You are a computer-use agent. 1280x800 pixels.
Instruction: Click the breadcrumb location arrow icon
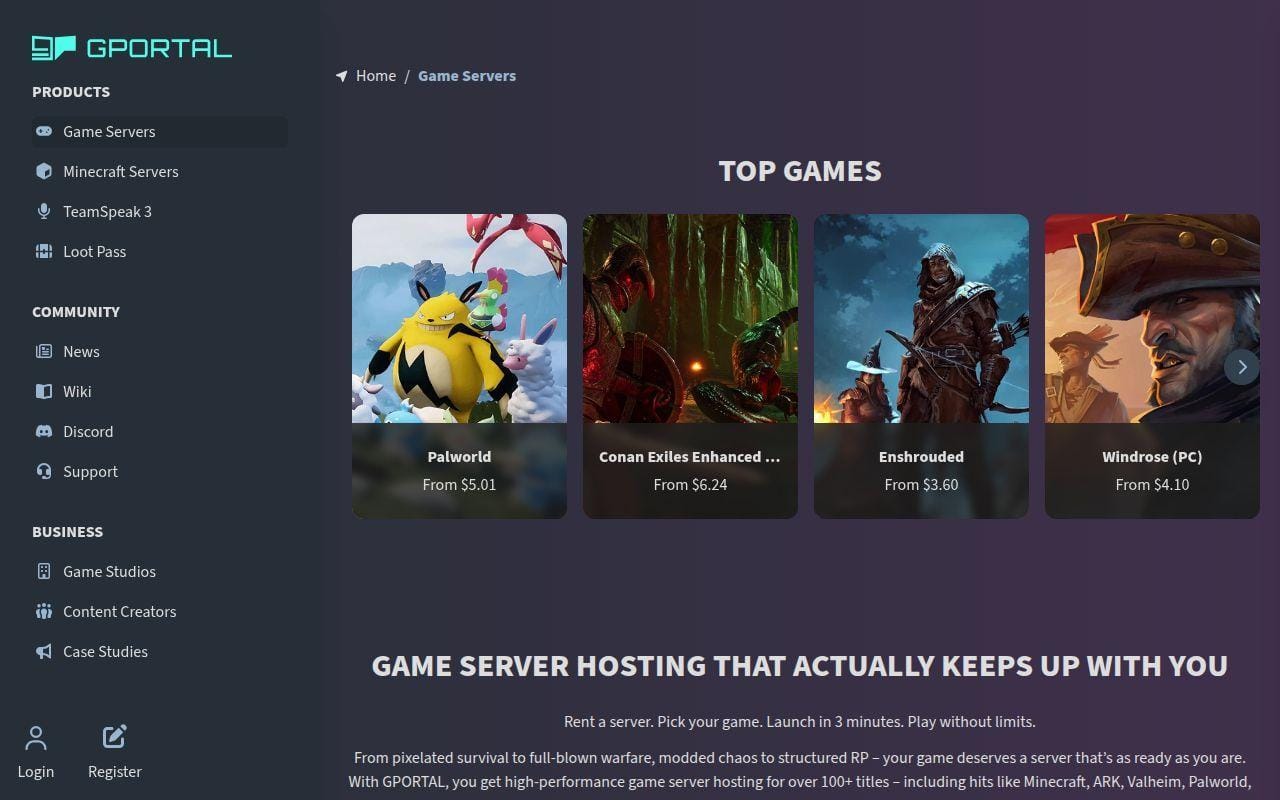coord(342,76)
